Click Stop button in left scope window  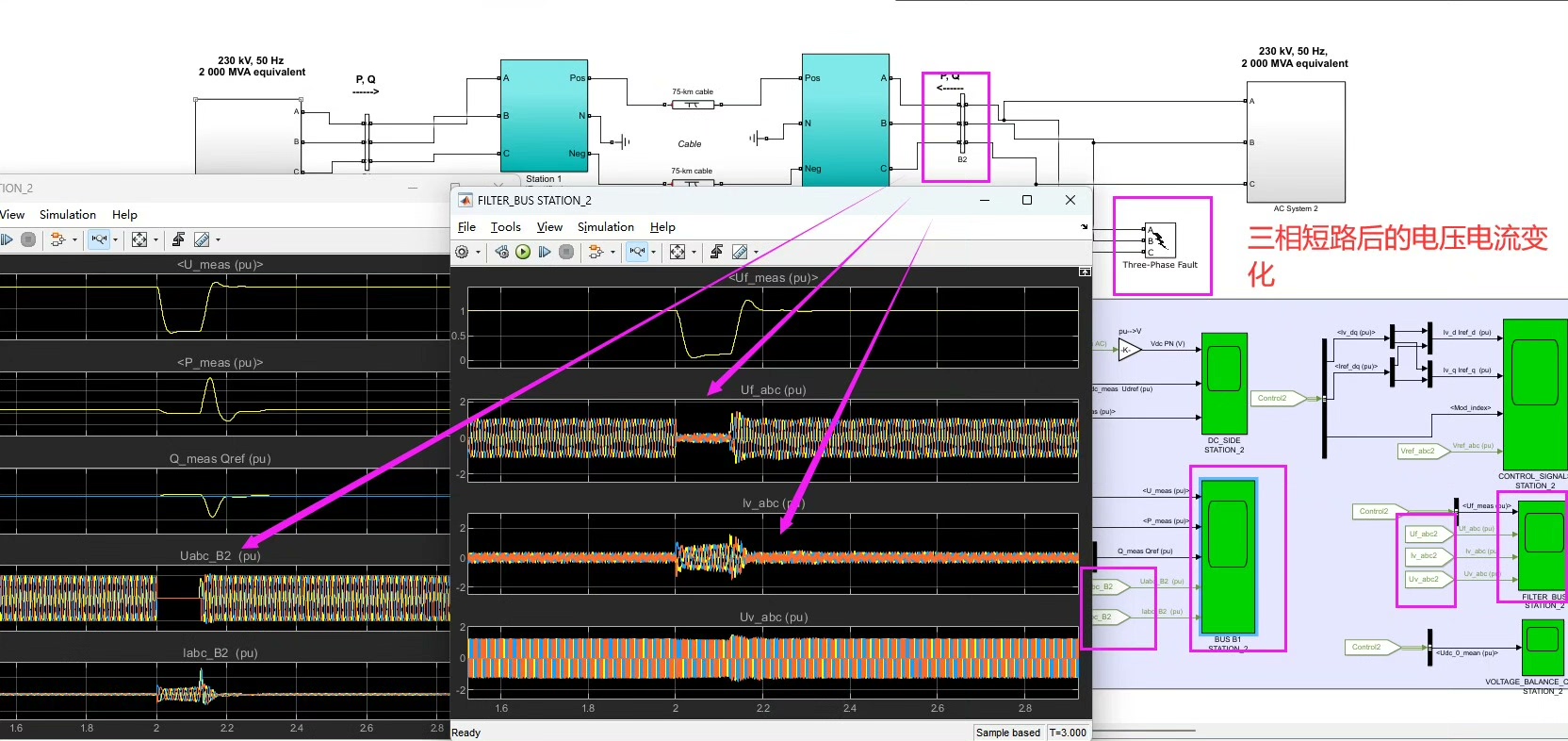(x=28, y=239)
